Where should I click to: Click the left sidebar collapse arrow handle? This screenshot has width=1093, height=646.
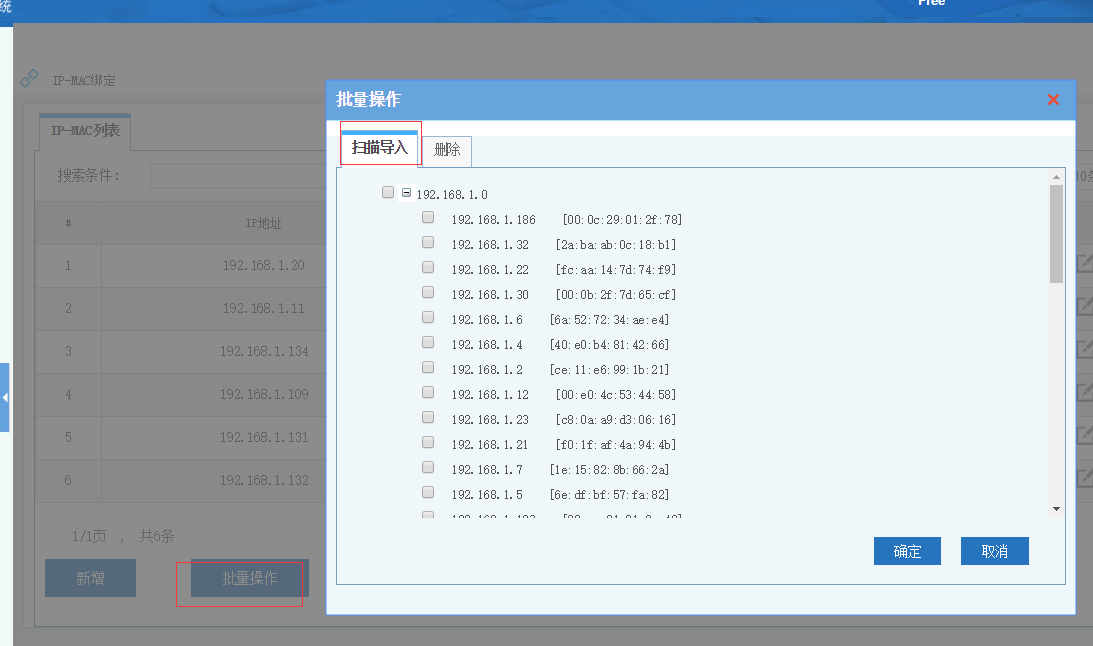(x=5, y=398)
